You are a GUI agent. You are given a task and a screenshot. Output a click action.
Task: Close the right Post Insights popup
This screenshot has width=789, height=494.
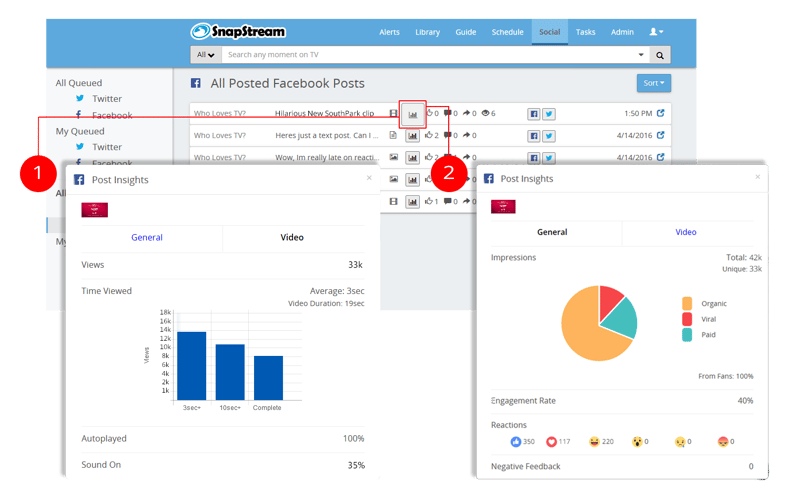coord(757,177)
